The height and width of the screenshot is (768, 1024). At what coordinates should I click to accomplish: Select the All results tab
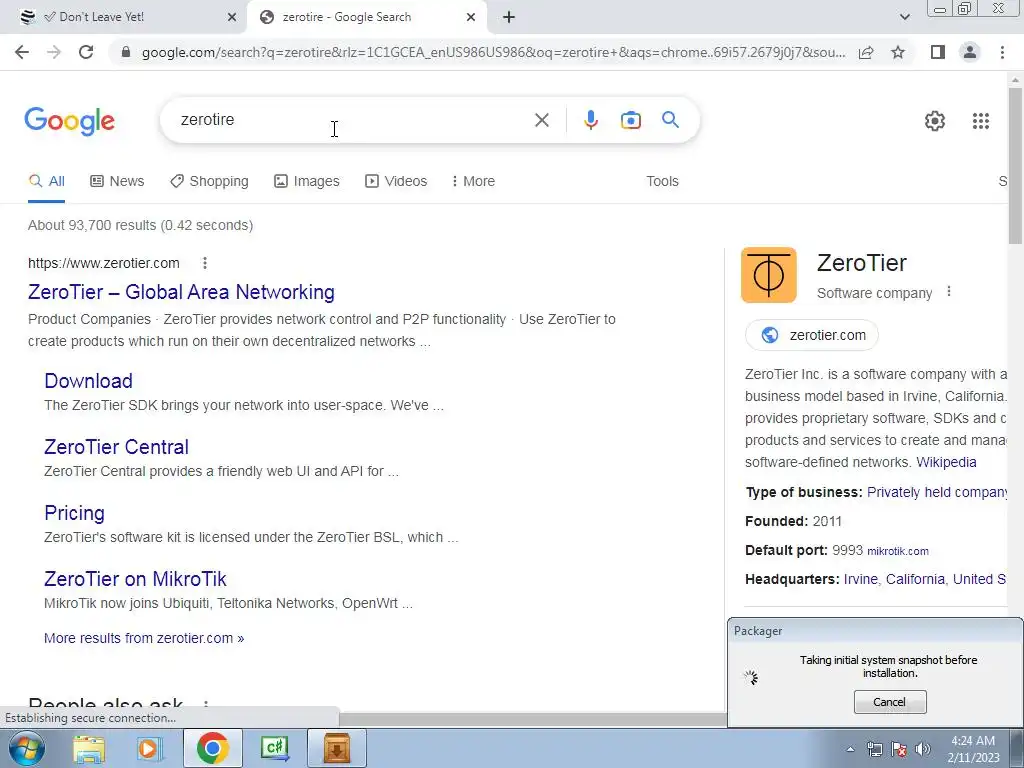tap(46, 182)
